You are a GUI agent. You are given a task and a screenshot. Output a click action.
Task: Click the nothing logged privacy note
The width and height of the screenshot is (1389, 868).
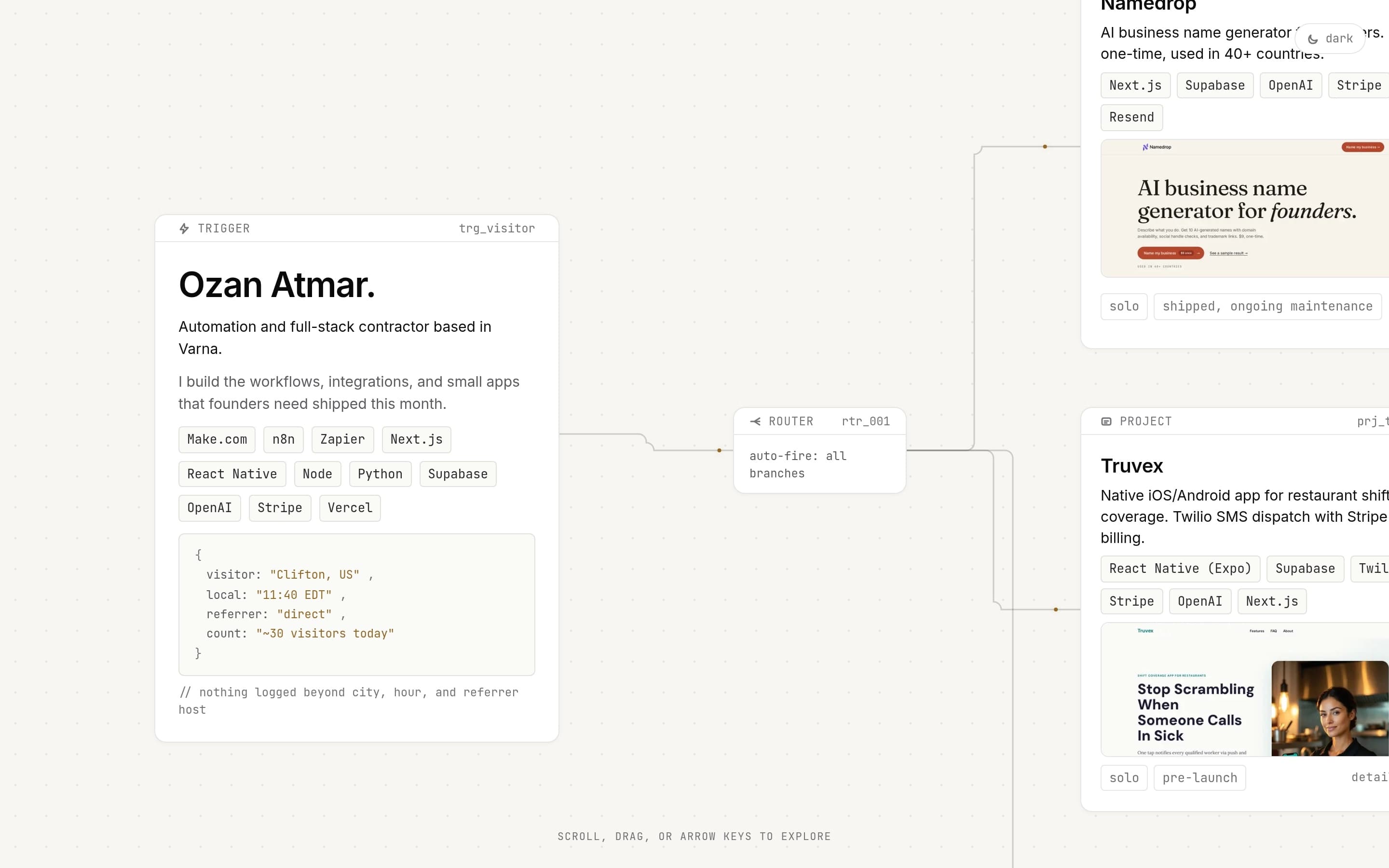point(348,701)
